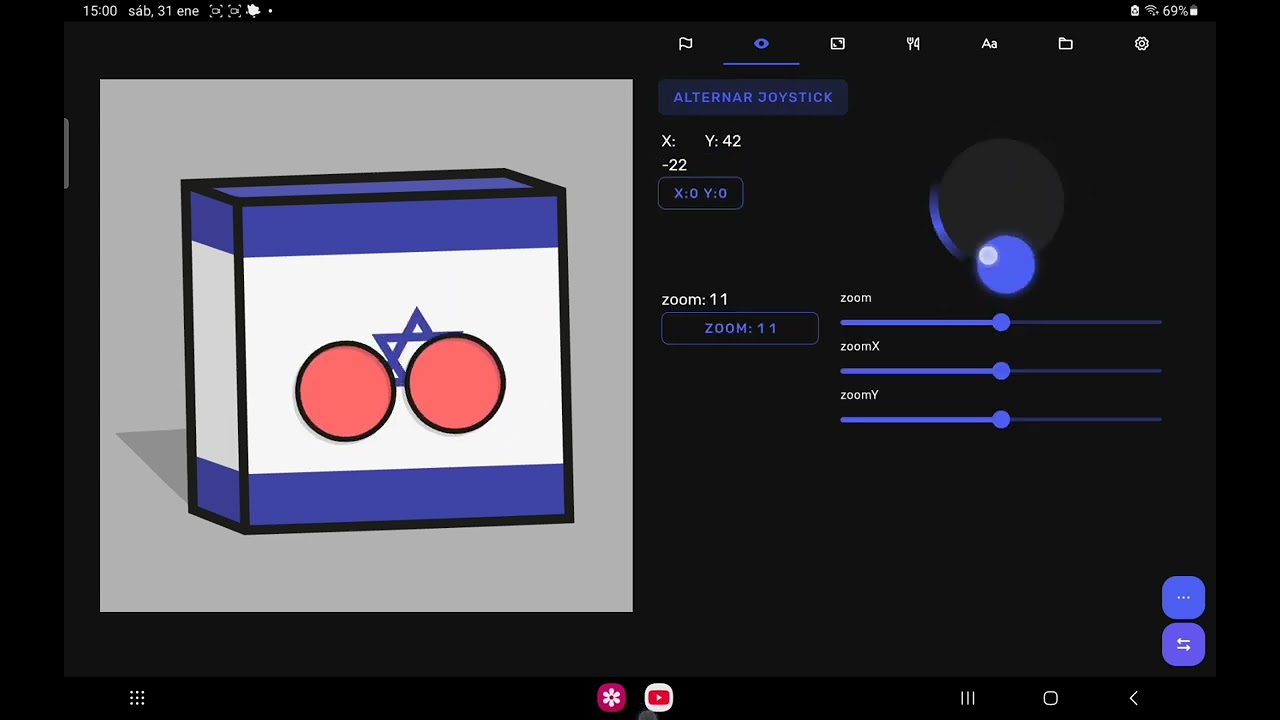Click the "zoomX" slider label
The image size is (1280, 720).
[860, 346]
